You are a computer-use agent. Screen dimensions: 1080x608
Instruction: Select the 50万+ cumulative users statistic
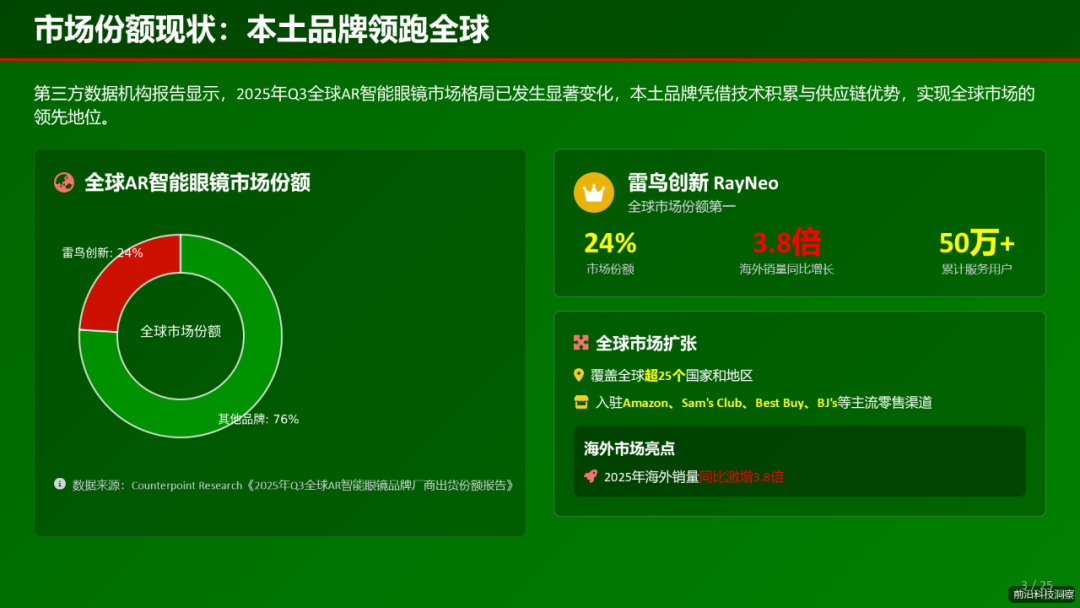[976, 242]
